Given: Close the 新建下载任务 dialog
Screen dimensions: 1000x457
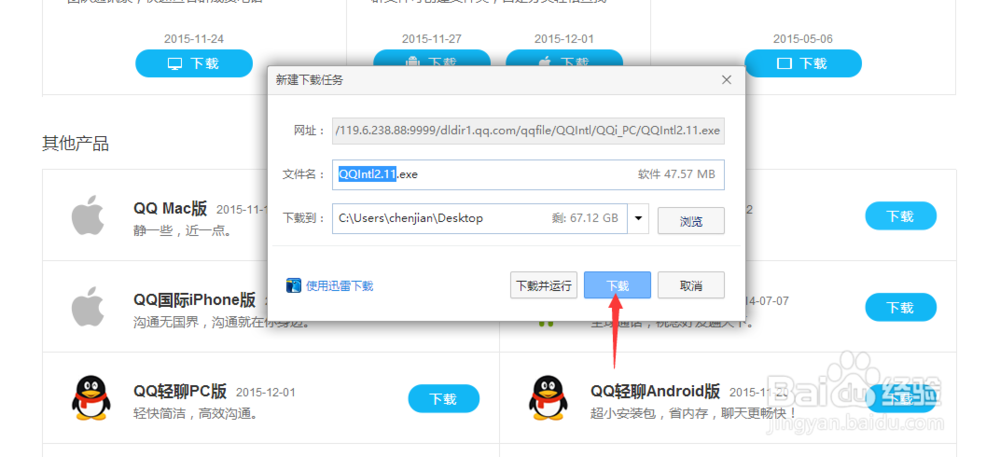Looking at the screenshot, I should pyautogui.click(x=726, y=80).
